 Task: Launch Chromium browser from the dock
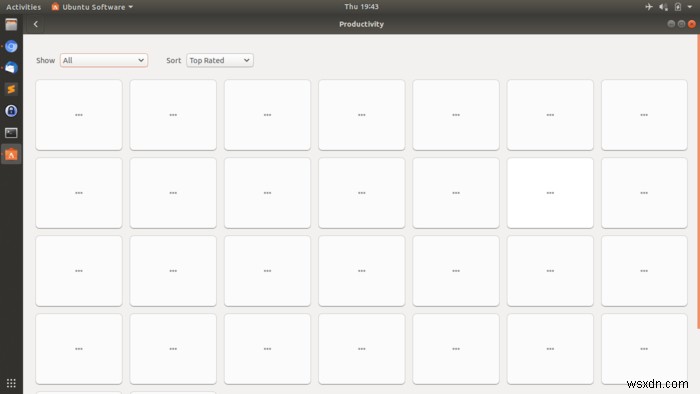pyautogui.click(x=11, y=46)
